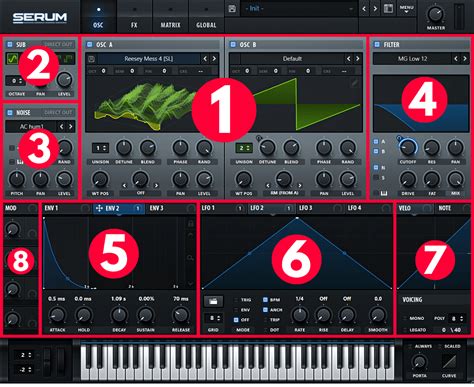Load previous wavetable in OSC A
Viewport: 474px width, 387px height.
click(x=205, y=59)
